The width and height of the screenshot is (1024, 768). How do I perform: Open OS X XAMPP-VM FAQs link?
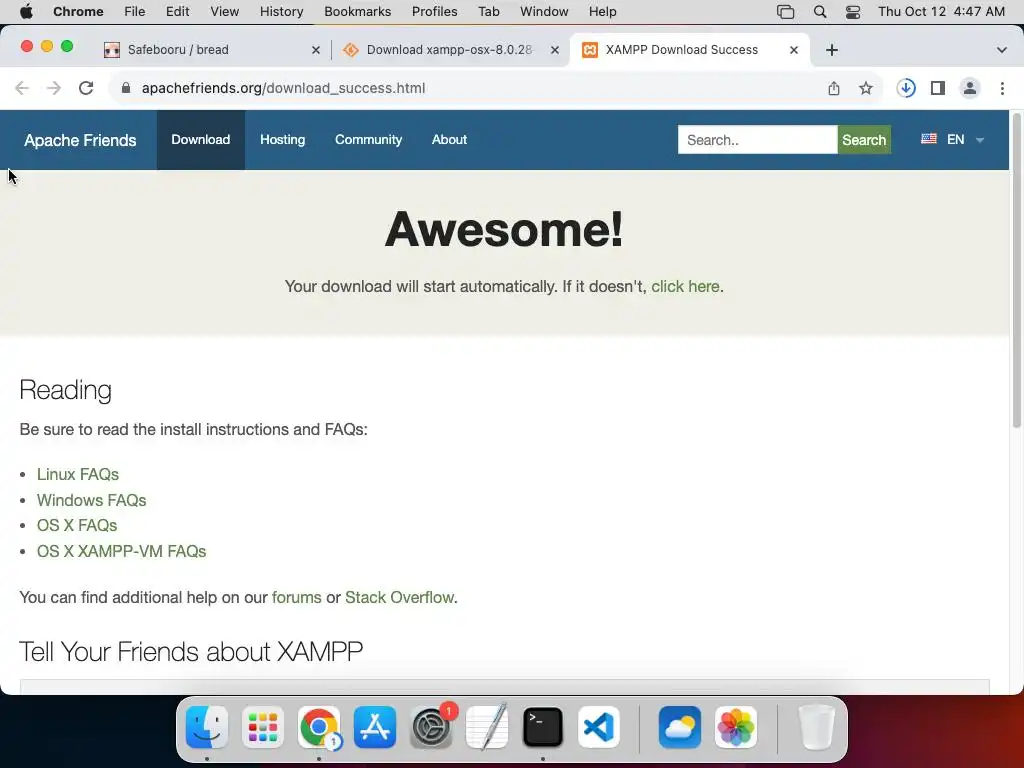(x=121, y=551)
